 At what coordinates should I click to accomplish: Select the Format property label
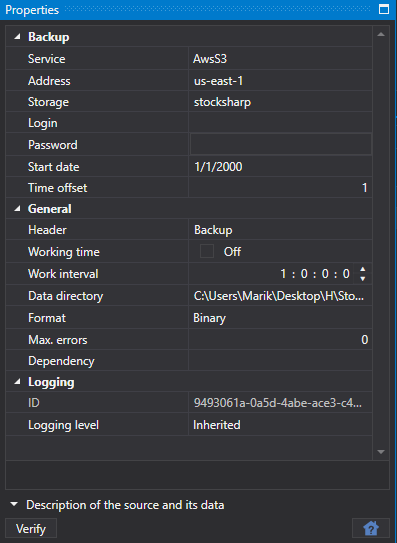click(x=47, y=318)
